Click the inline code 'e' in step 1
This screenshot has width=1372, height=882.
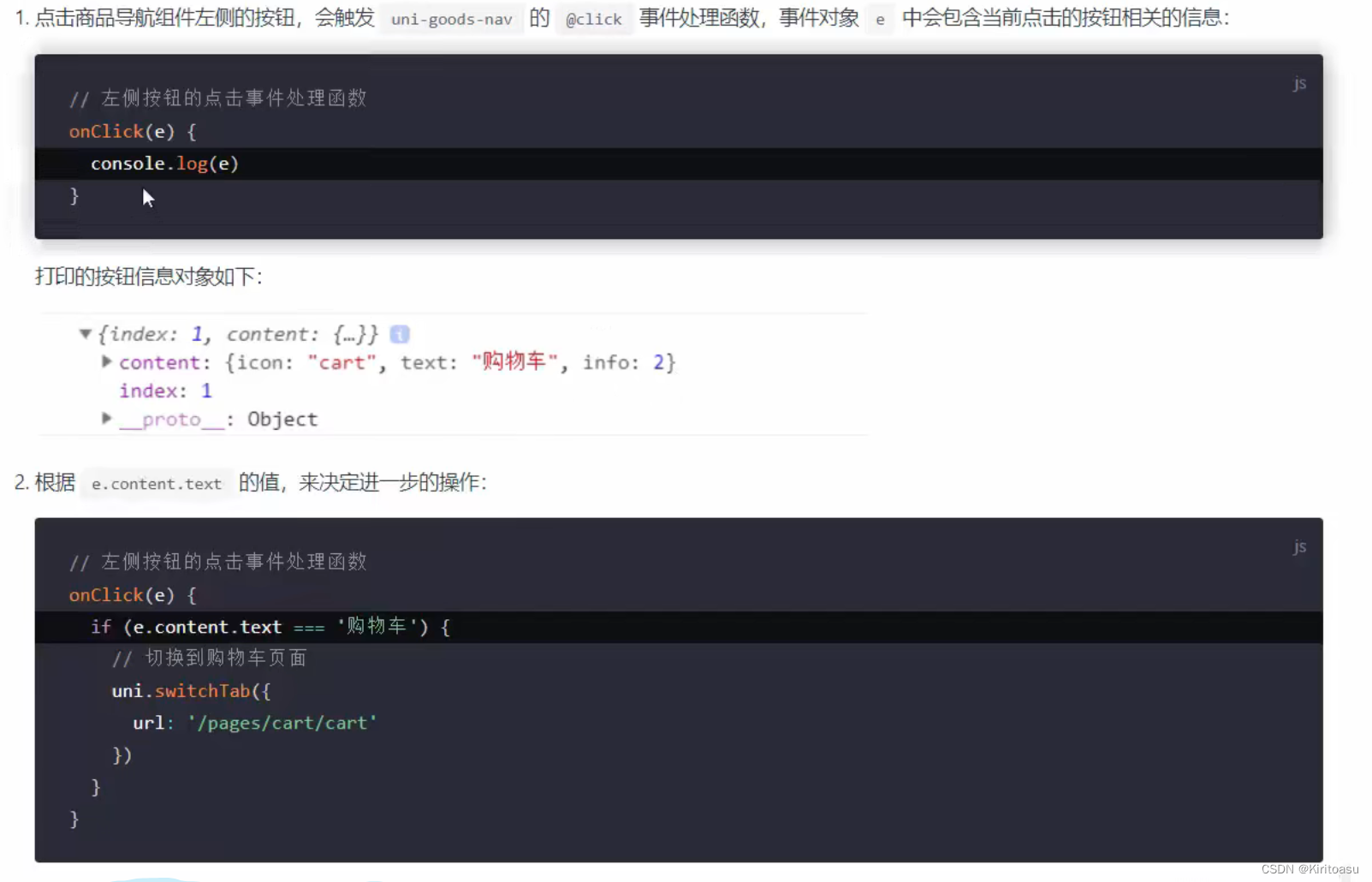click(x=880, y=19)
